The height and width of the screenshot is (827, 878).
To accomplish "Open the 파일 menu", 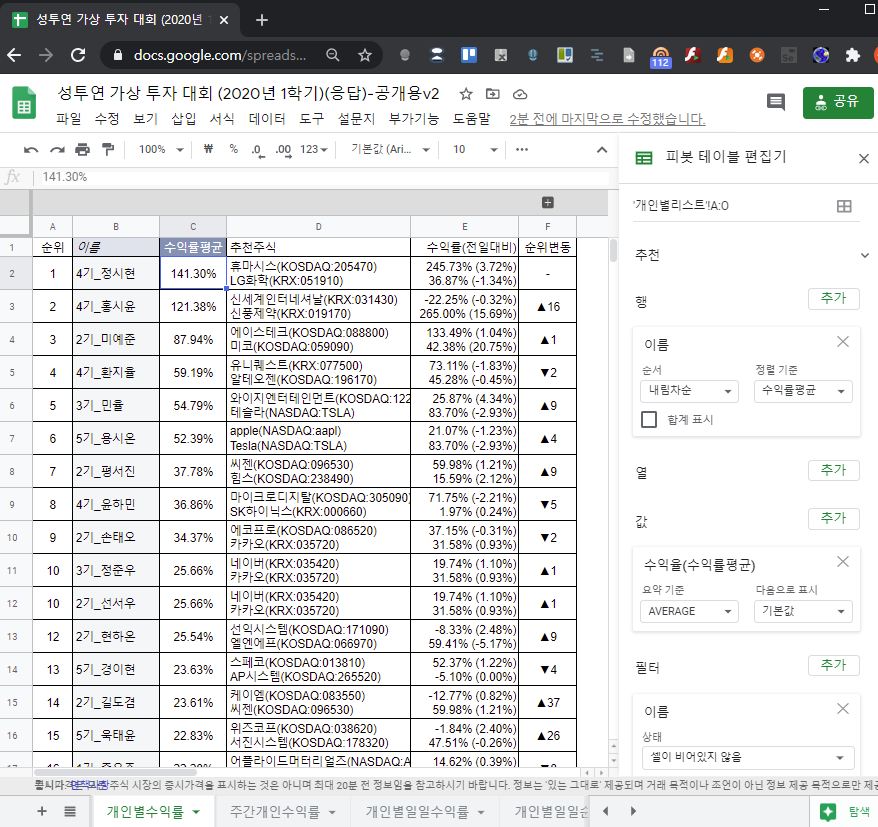I will tap(68, 119).
